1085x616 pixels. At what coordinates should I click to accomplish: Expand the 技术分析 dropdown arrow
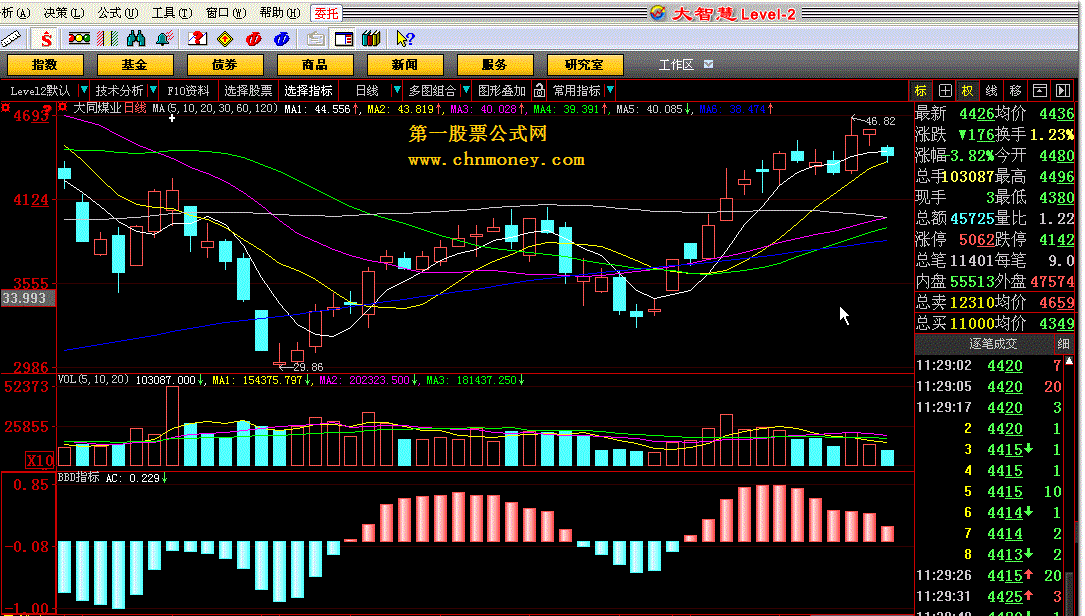153,91
